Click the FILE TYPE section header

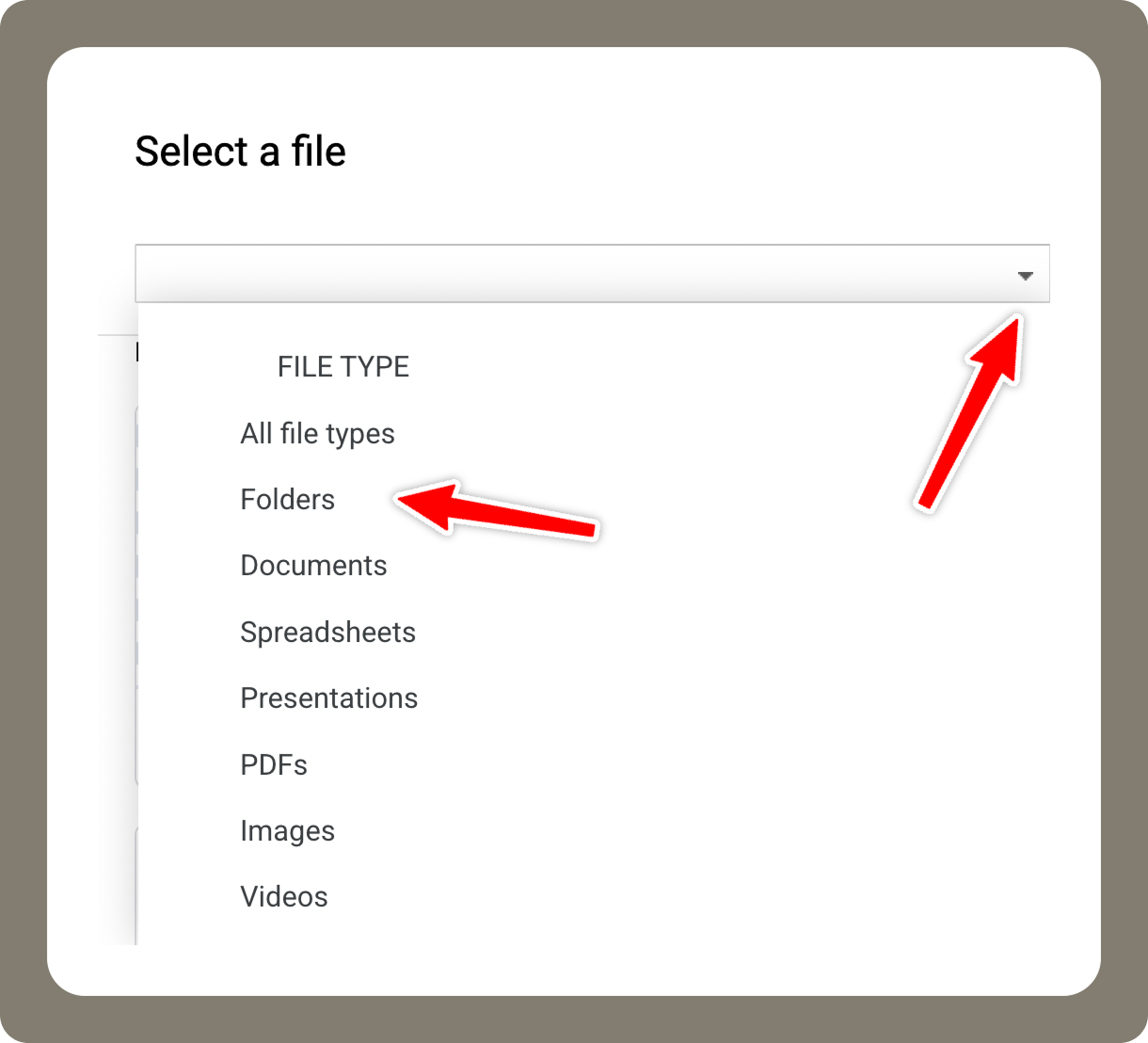pyautogui.click(x=343, y=366)
